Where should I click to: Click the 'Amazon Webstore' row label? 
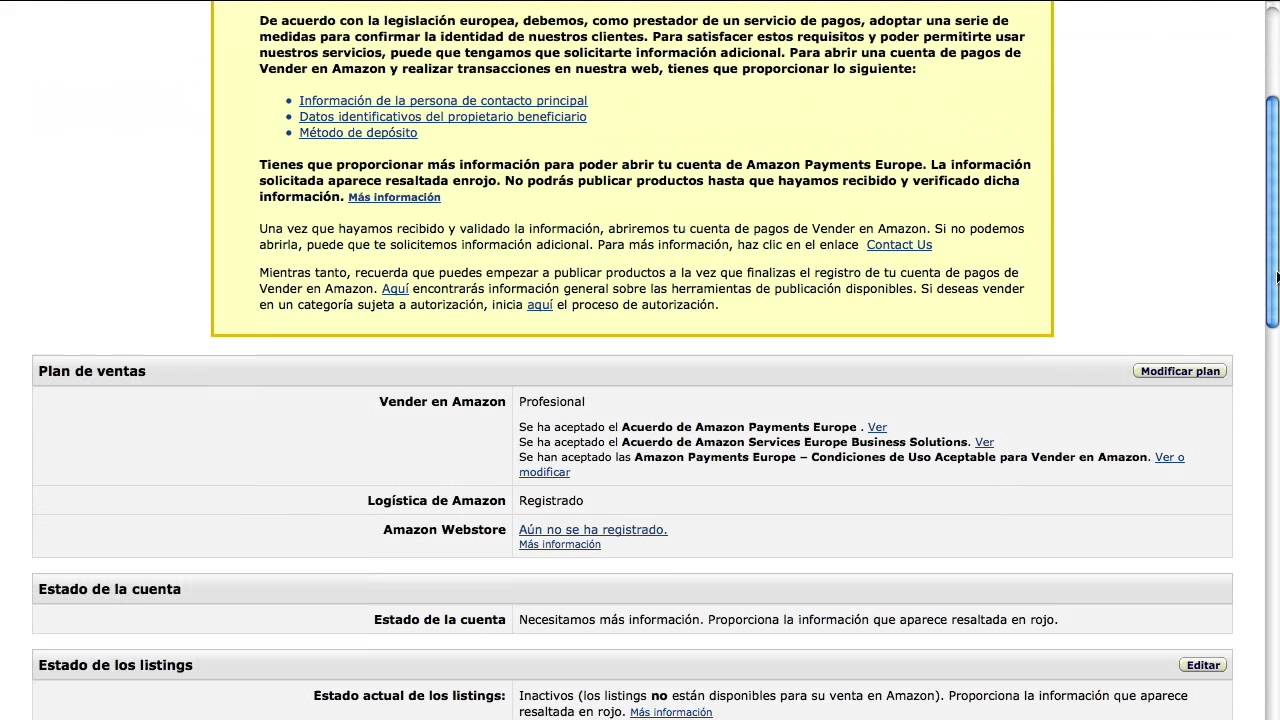coord(445,530)
